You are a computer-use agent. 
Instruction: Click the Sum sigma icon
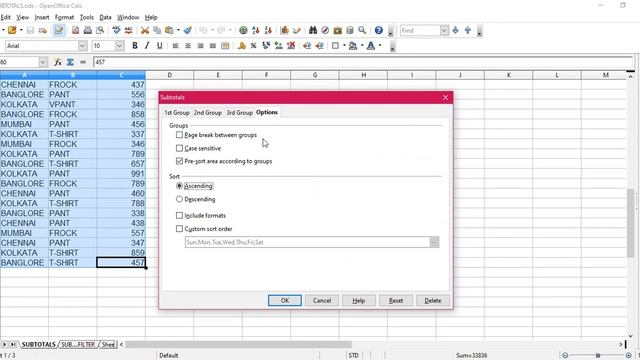coord(70,62)
